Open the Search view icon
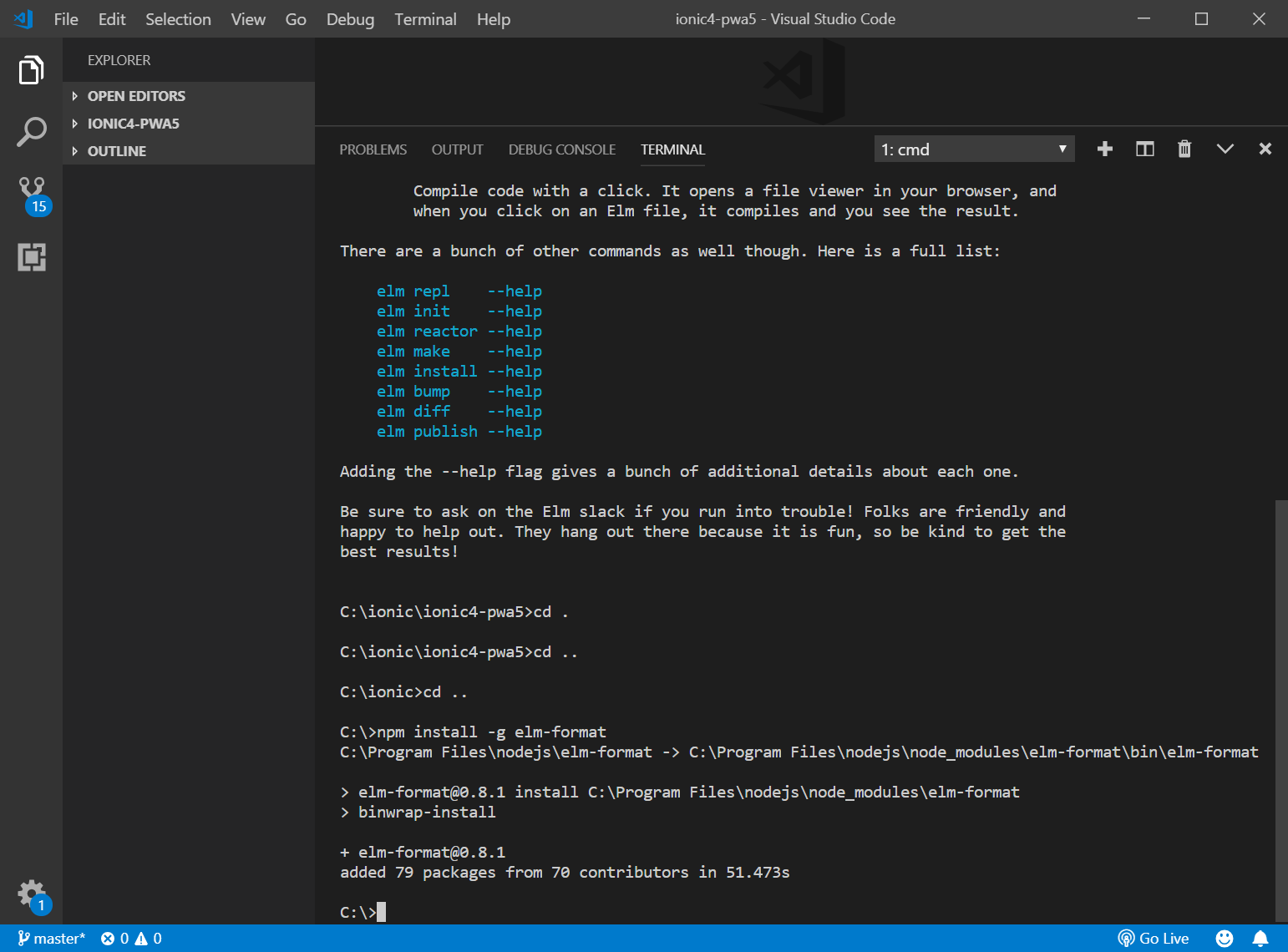The height and width of the screenshot is (952, 1288). pyautogui.click(x=31, y=132)
